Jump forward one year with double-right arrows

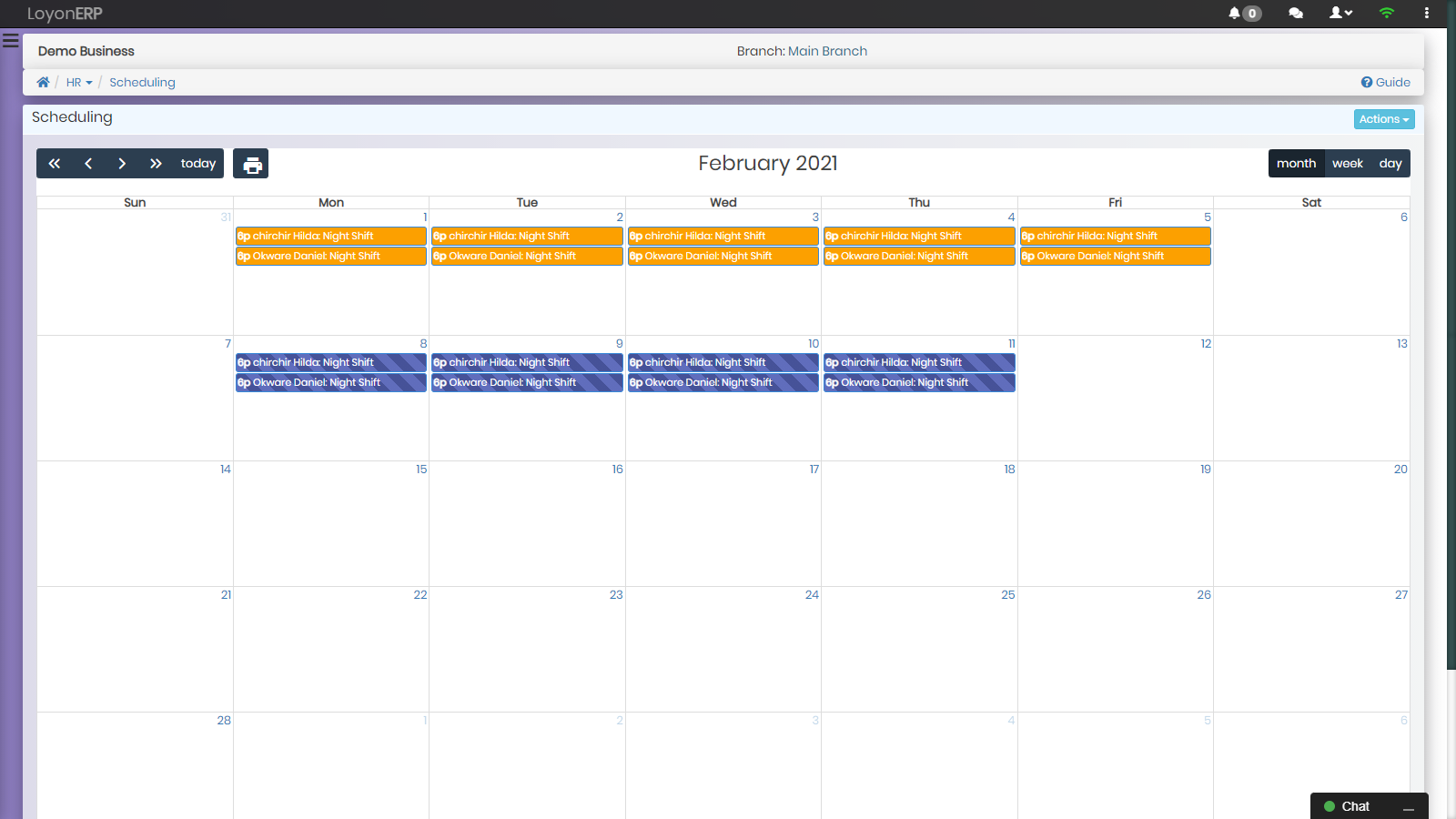coord(156,164)
